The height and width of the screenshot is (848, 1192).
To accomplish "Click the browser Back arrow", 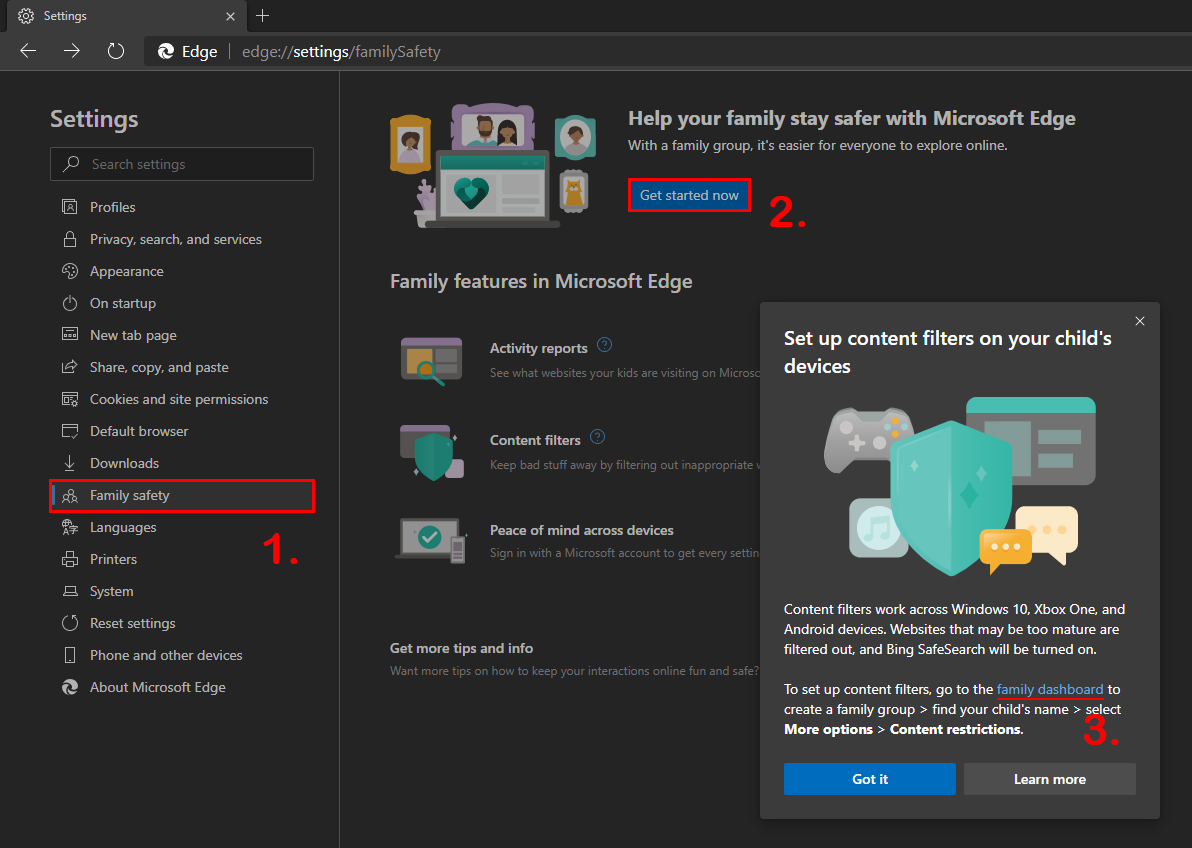I will click(x=28, y=51).
